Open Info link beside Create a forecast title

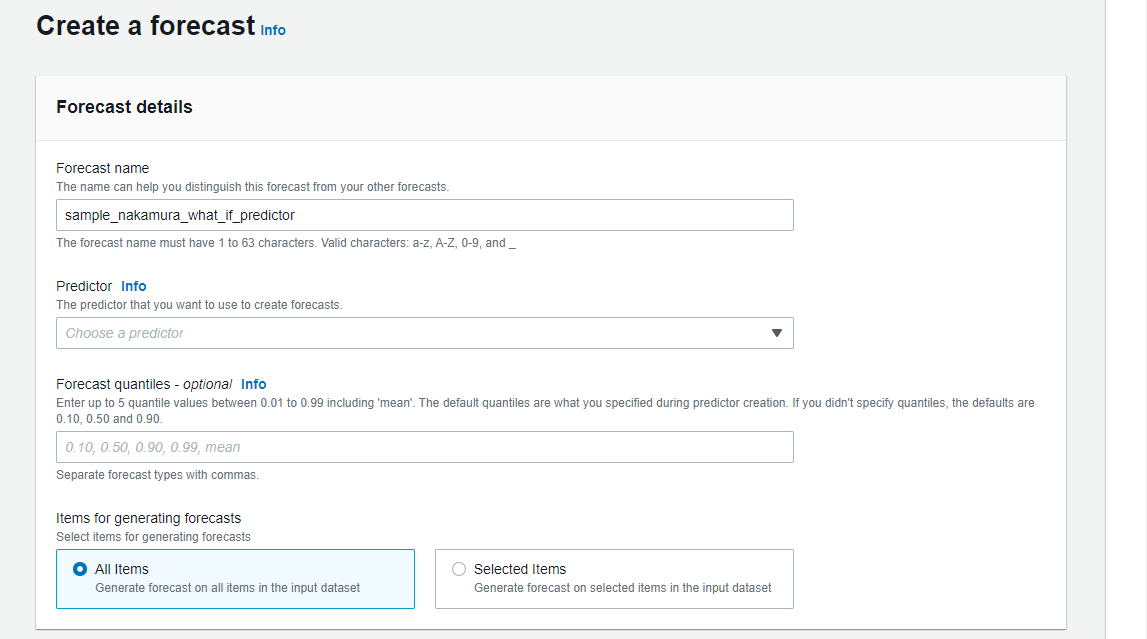pyautogui.click(x=273, y=31)
